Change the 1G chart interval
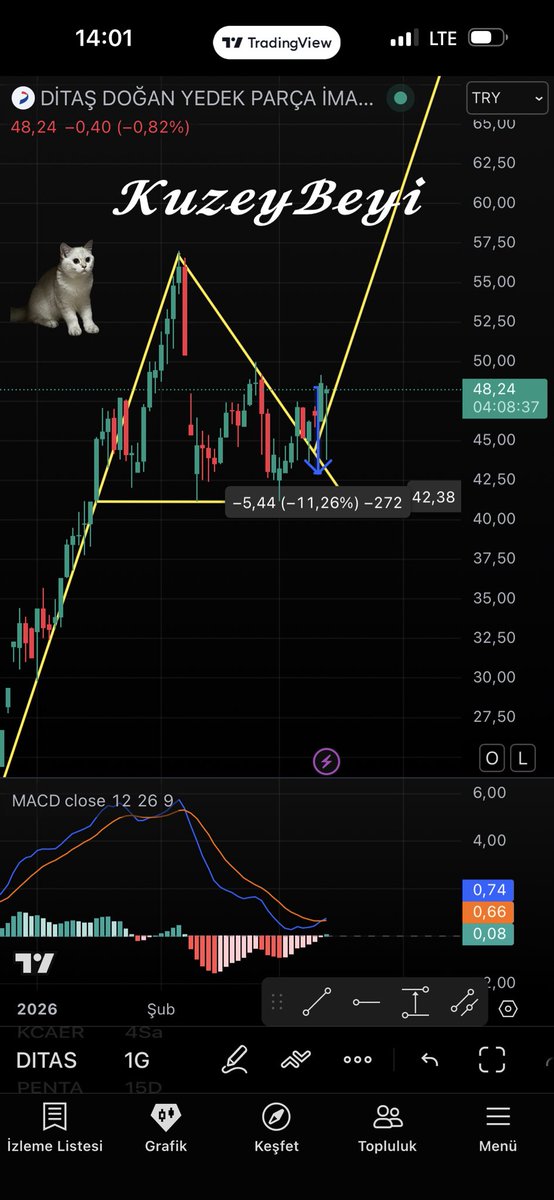Screen dimensions: 554x1200 (136, 1061)
